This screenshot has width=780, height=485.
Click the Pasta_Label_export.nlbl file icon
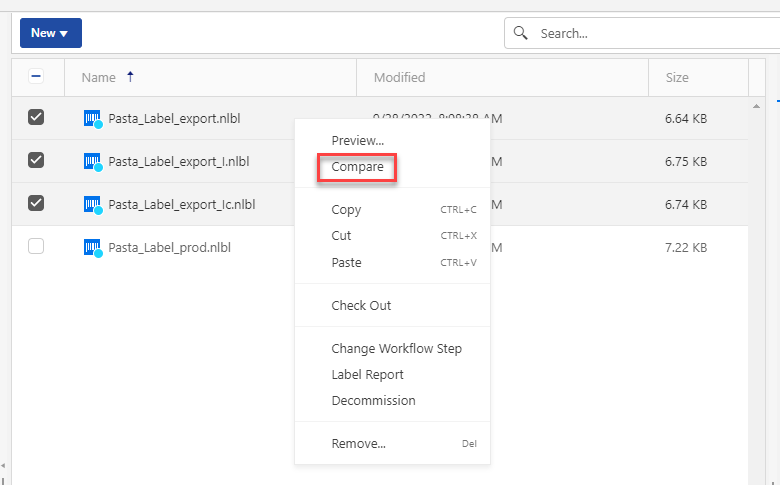tap(93, 119)
